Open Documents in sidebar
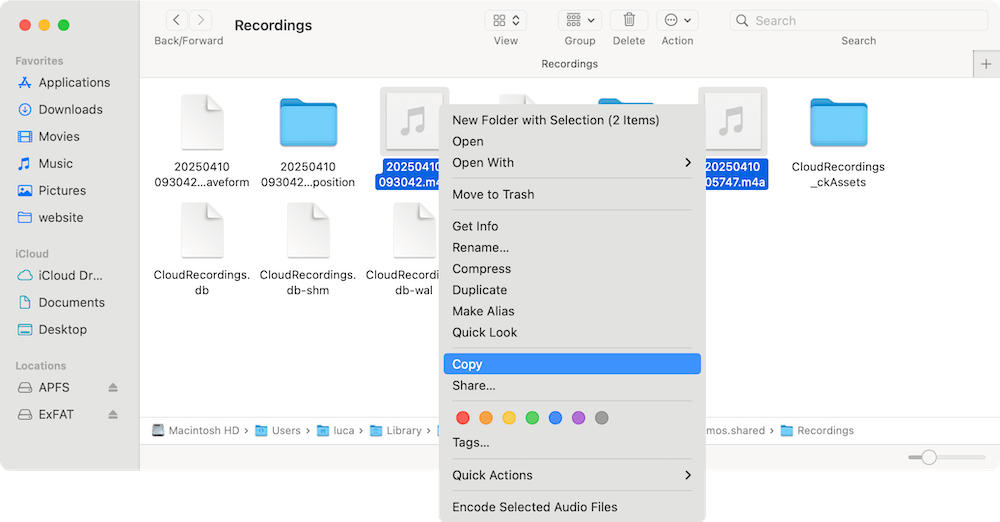 62,302
